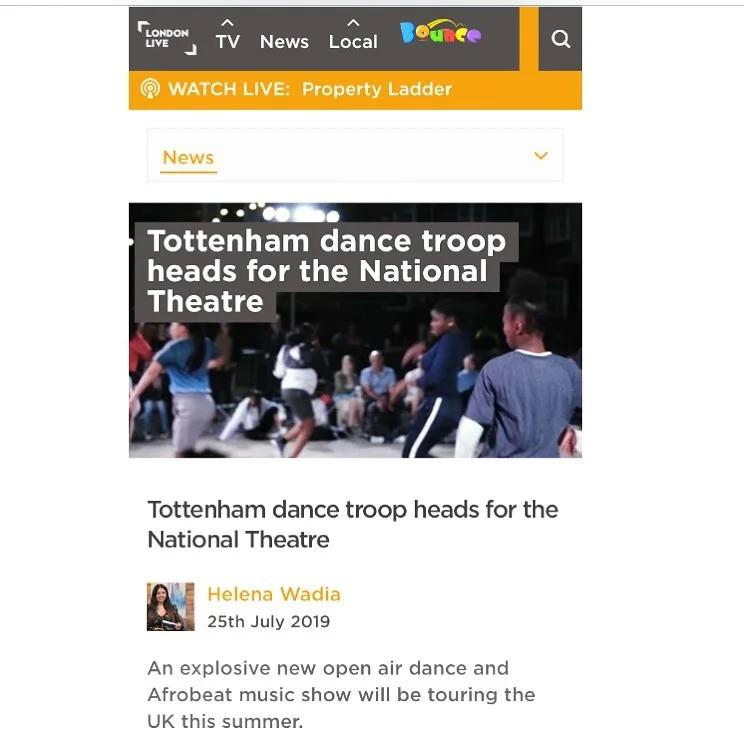Expand the News section dropdown chevron
744x744 pixels.
[541, 156]
